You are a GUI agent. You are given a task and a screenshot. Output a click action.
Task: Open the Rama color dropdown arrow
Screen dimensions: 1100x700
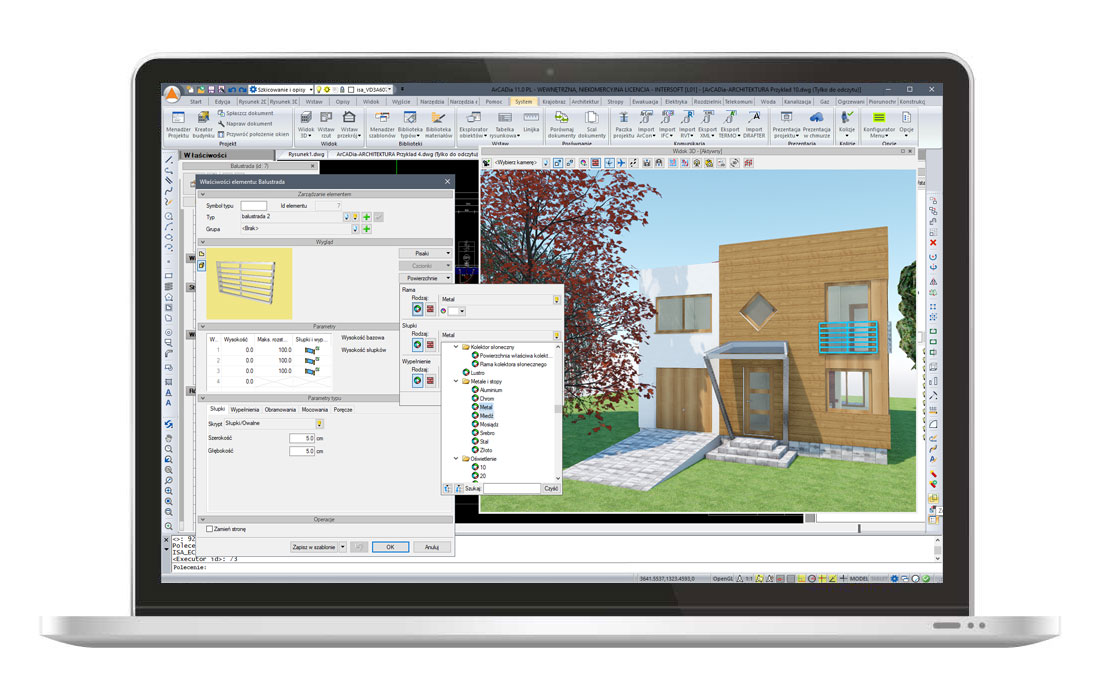click(x=462, y=311)
